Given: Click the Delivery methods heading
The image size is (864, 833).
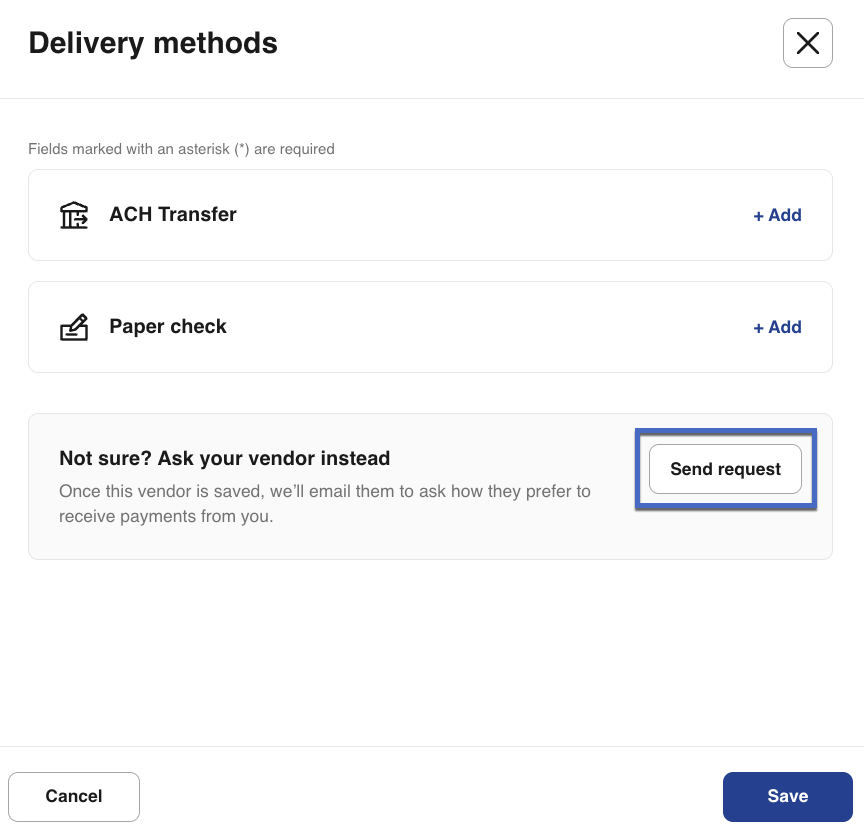Looking at the screenshot, I should click(153, 43).
